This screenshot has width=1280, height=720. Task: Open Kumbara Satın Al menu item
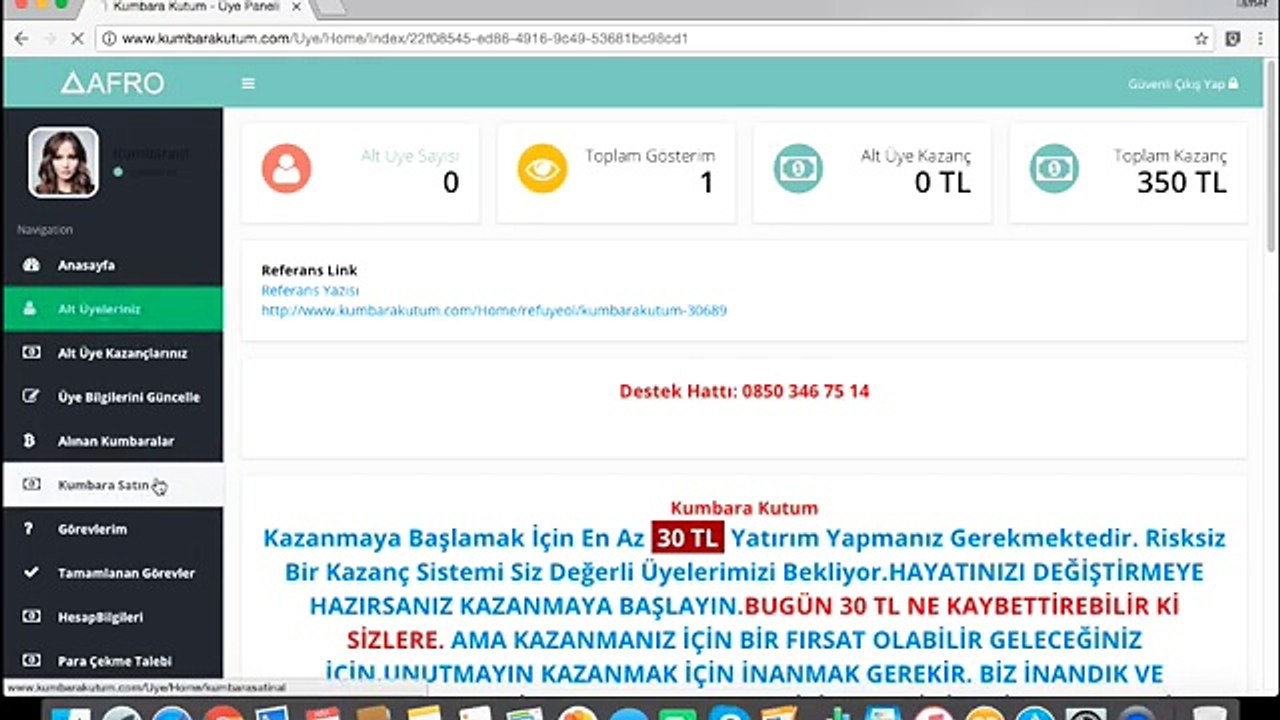112,485
